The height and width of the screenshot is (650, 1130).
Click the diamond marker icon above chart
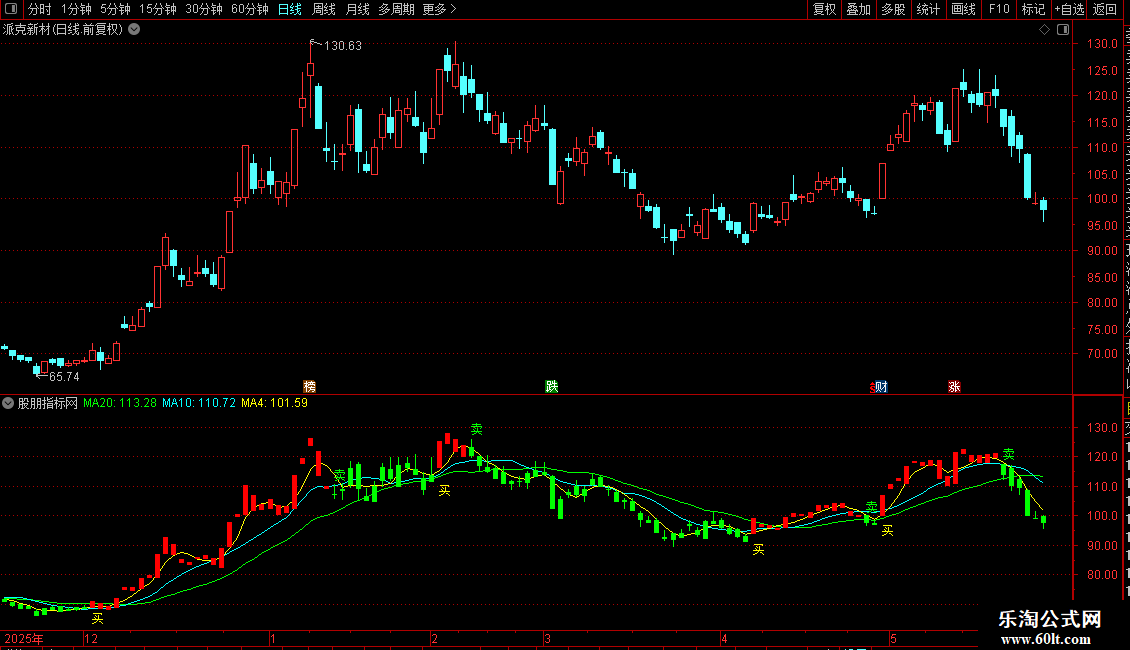click(1044, 30)
